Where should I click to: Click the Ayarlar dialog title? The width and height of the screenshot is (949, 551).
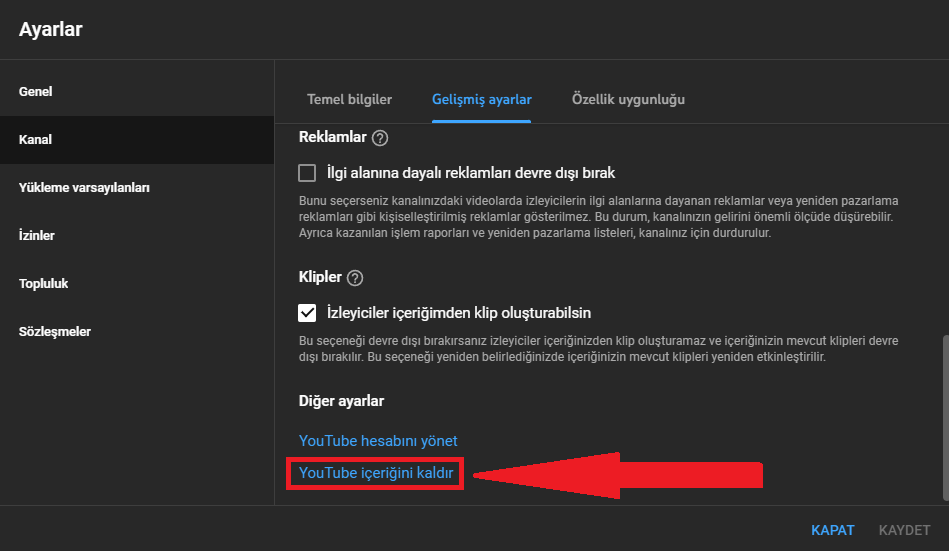point(51,30)
